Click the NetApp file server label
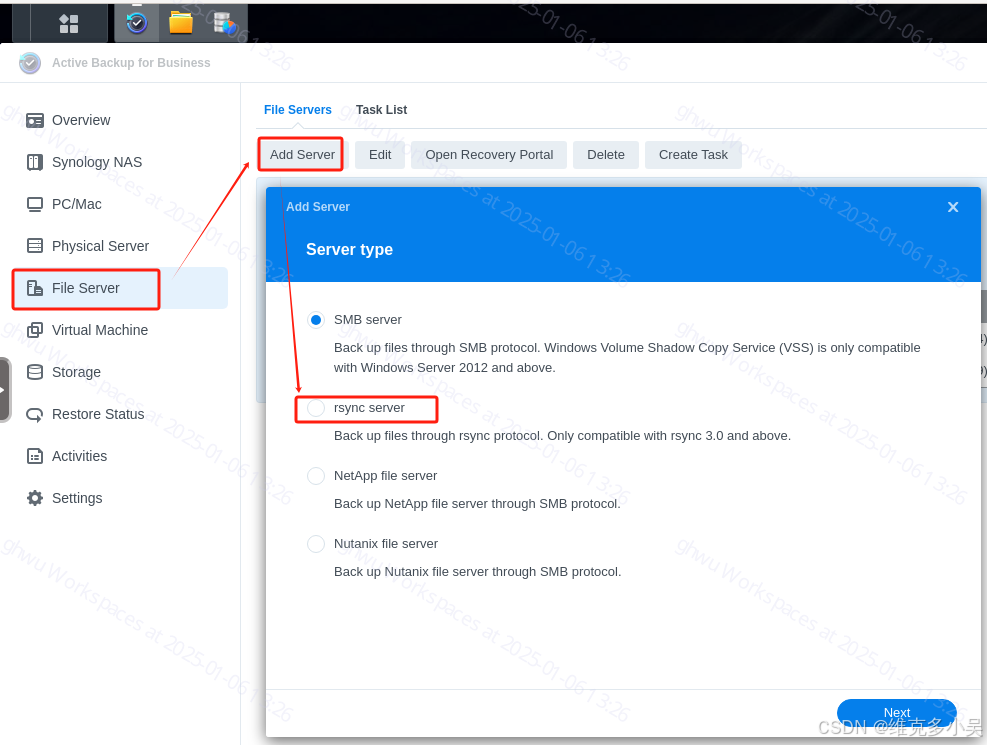987x745 pixels. point(385,476)
